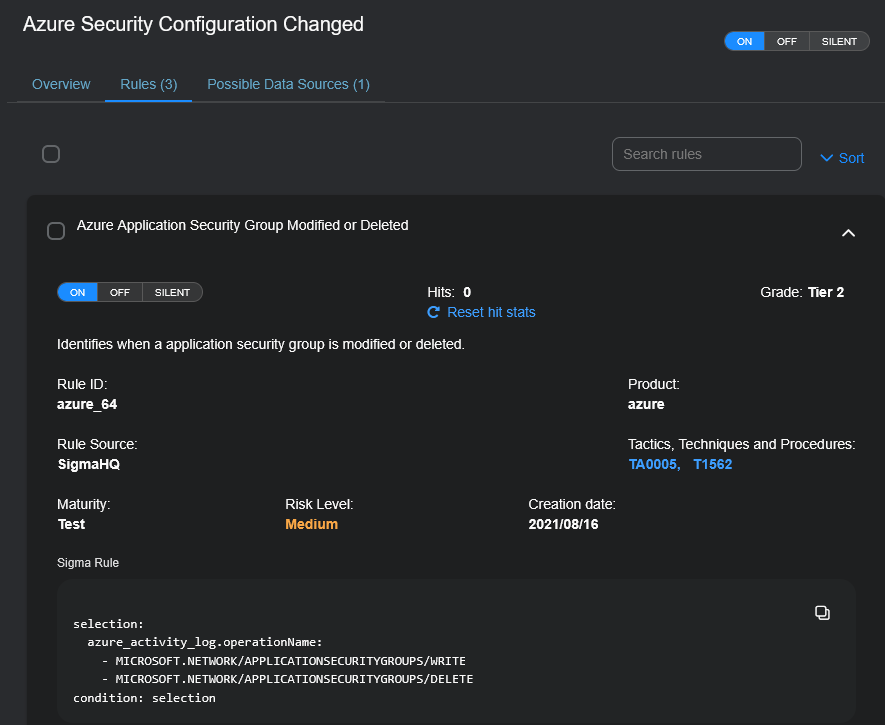
Task: Open the Sort dropdown
Action: click(842, 158)
